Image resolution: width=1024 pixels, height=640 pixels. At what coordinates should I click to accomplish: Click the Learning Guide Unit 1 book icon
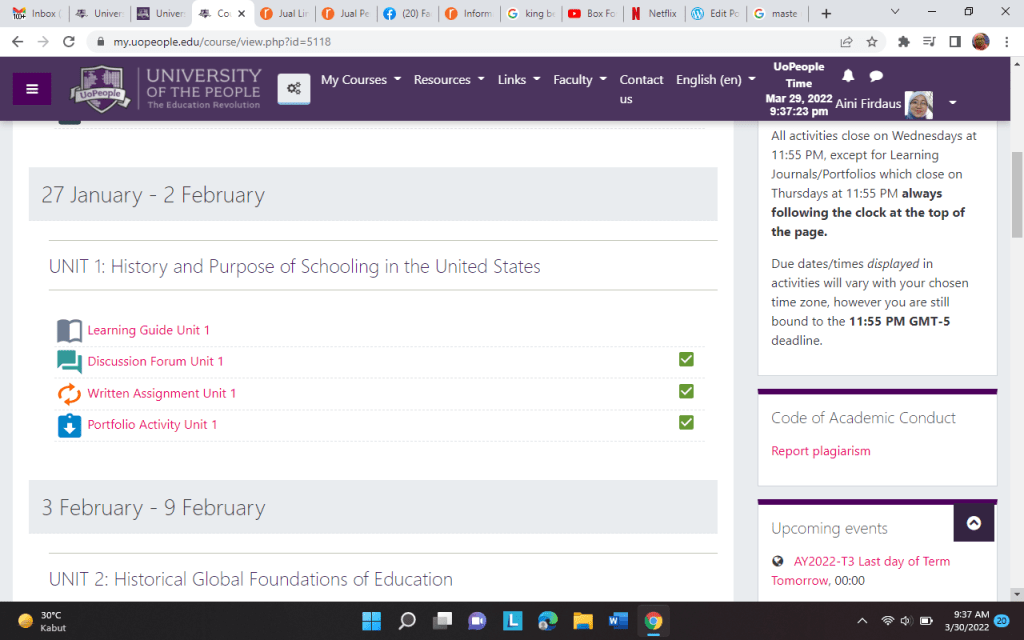click(69, 330)
